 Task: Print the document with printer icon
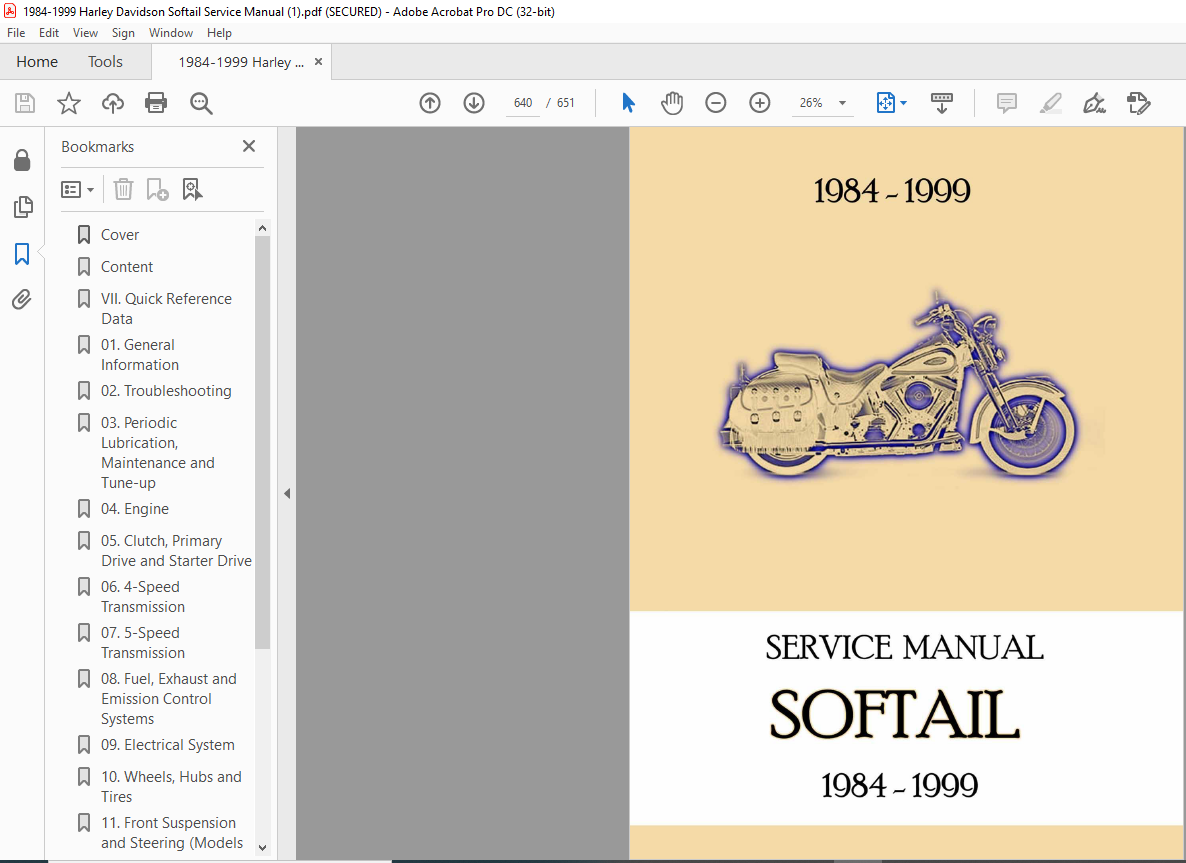point(156,103)
